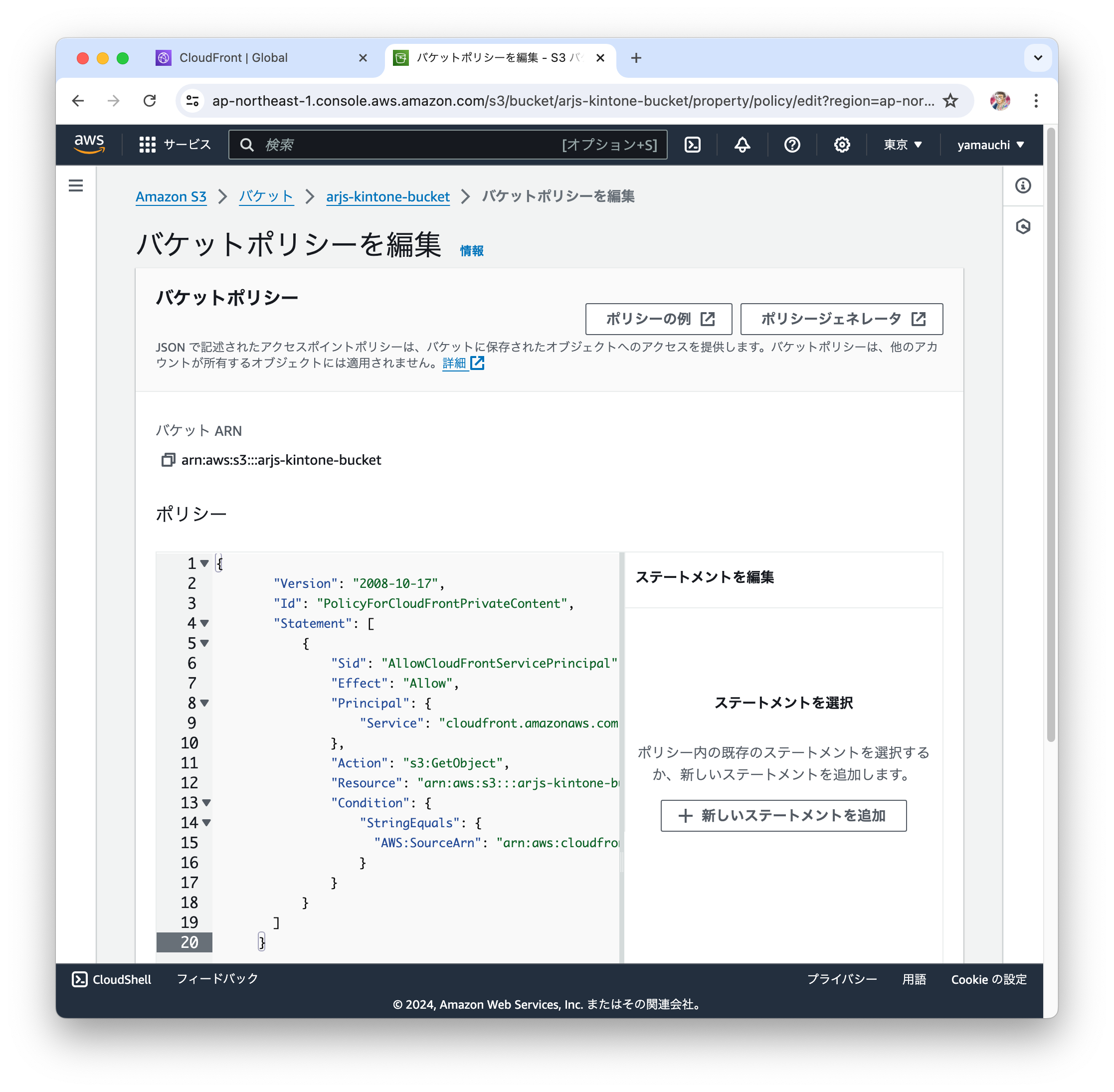Collapse the Condition fold at line 13
This screenshot has width=1114, height=1092.
206,802
